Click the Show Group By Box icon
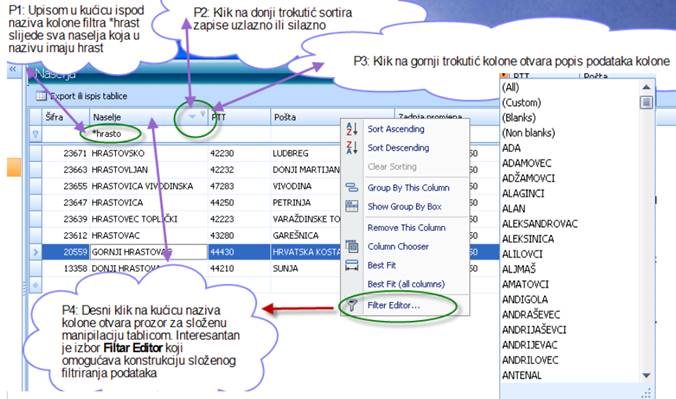This screenshot has width=676, height=399. 352,206
